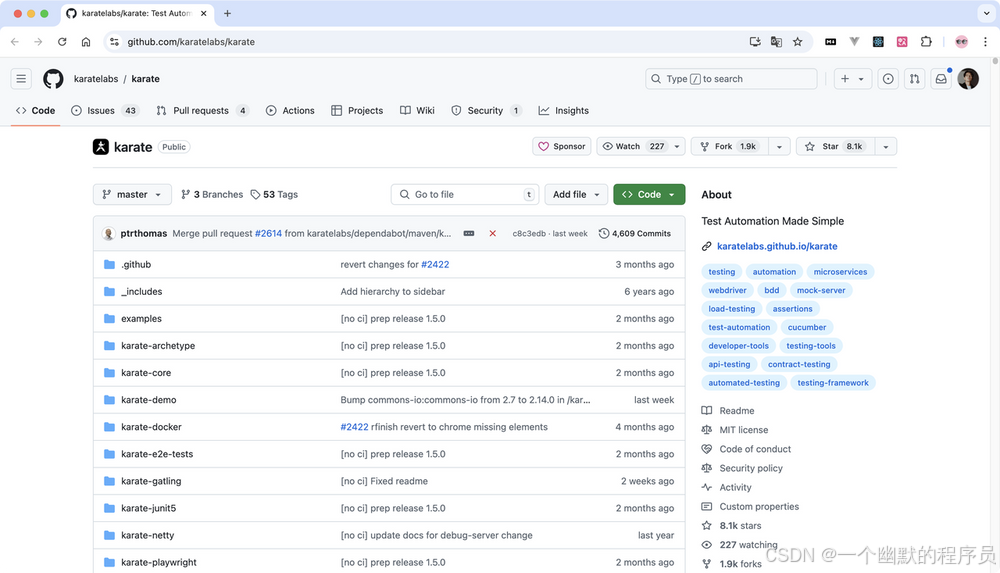Click the site information icon in address bar

pos(114,41)
